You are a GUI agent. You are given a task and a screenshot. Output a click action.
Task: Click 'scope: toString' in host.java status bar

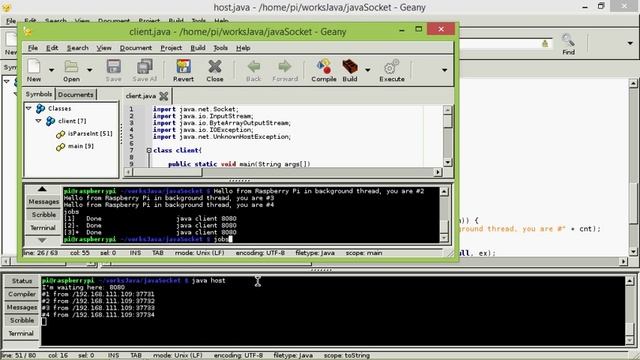347,355
